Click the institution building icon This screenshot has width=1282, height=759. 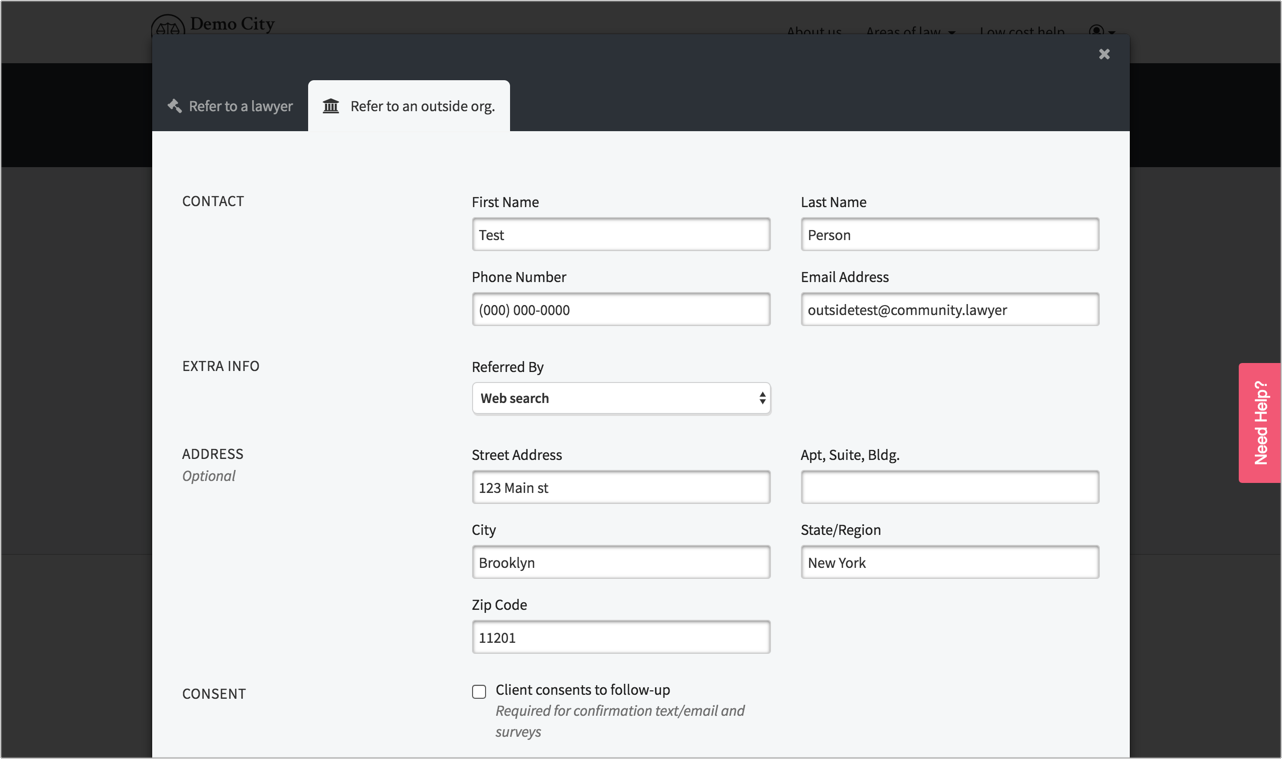331,106
